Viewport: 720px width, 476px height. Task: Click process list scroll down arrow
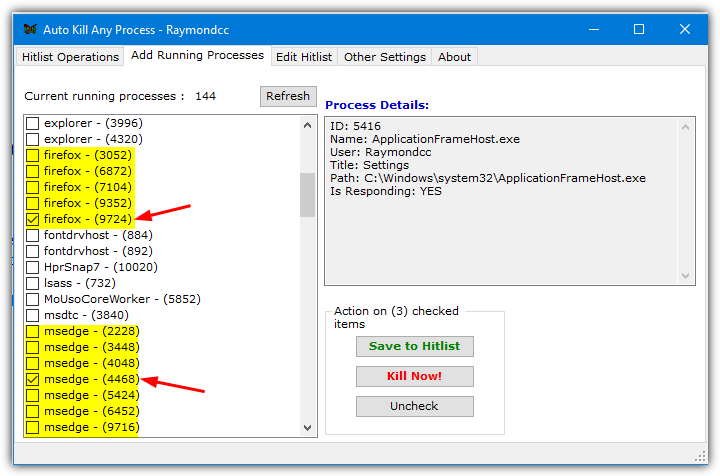click(308, 427)
